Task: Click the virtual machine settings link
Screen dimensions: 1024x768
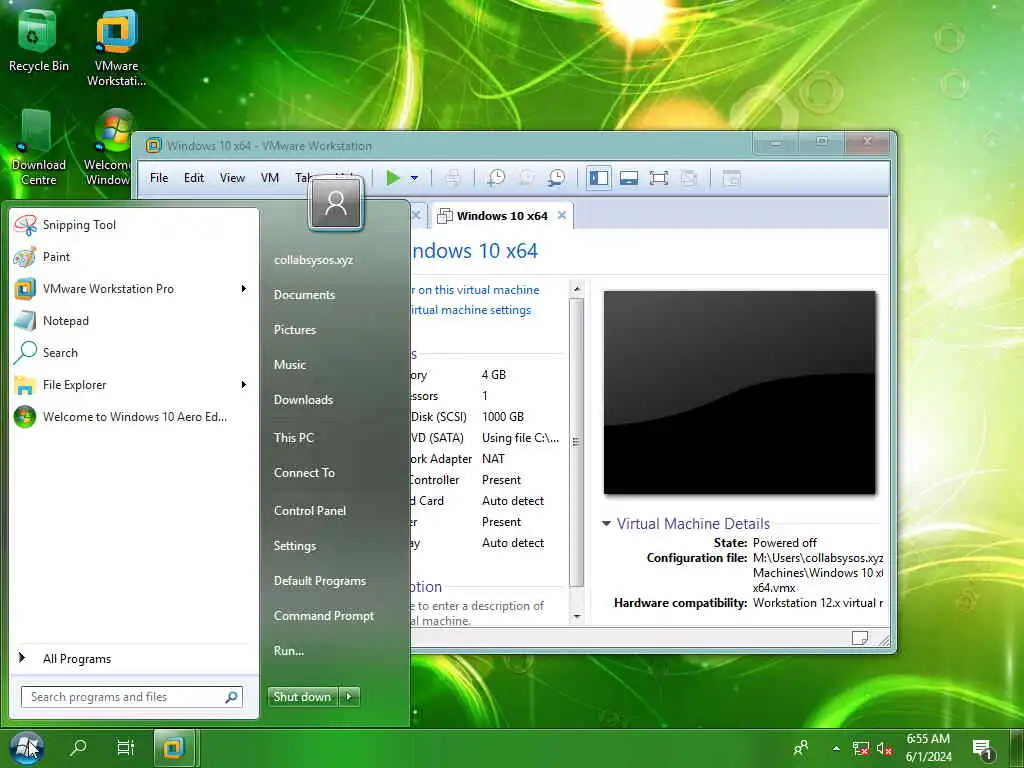Action: tap(470, 310)
